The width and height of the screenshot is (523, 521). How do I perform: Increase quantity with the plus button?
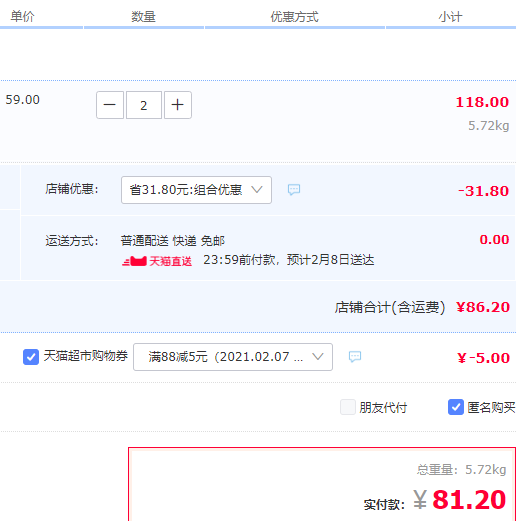point(178,105)
